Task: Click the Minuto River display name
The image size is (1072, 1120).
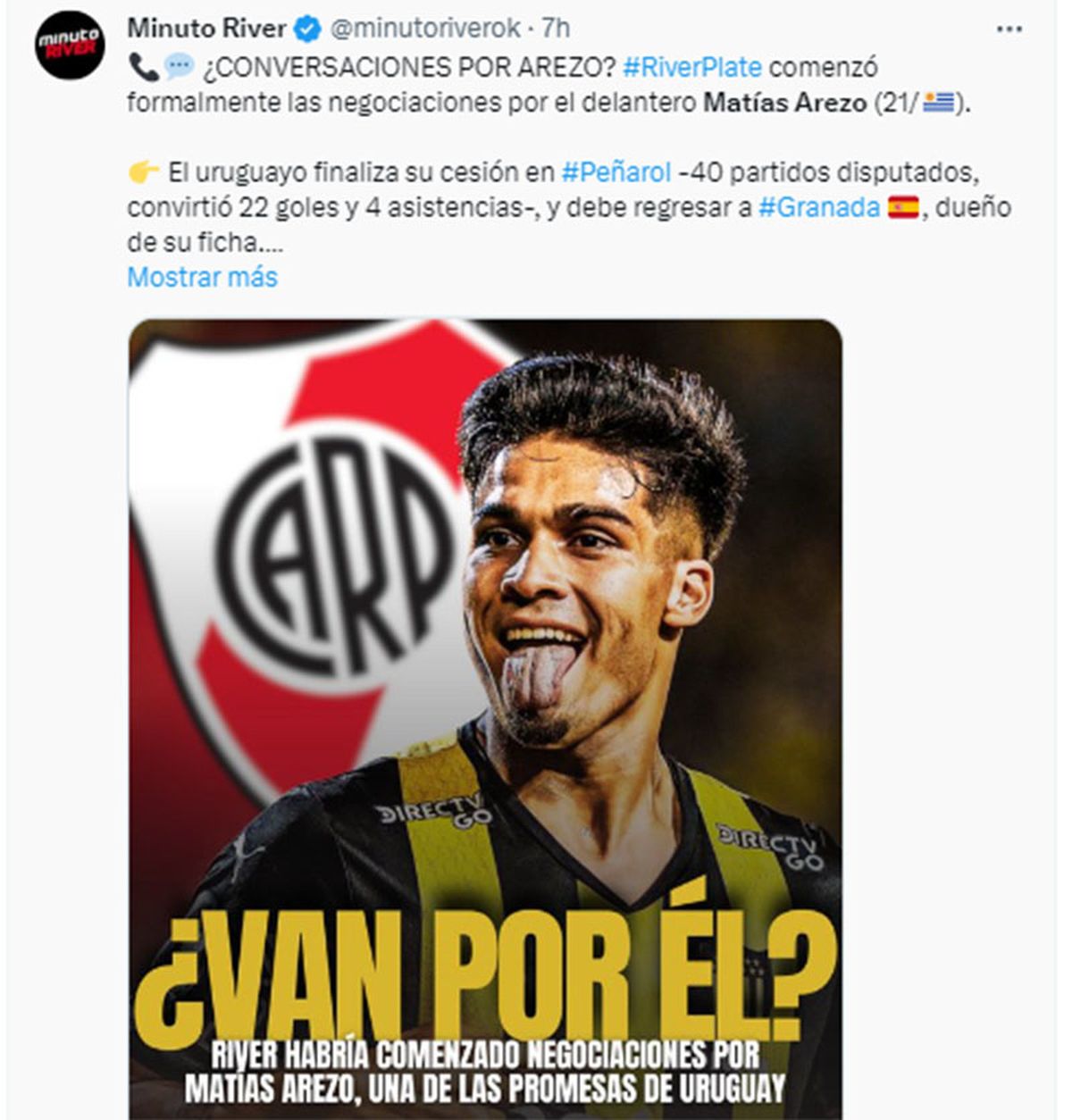Action: click(x=206, y=29)
